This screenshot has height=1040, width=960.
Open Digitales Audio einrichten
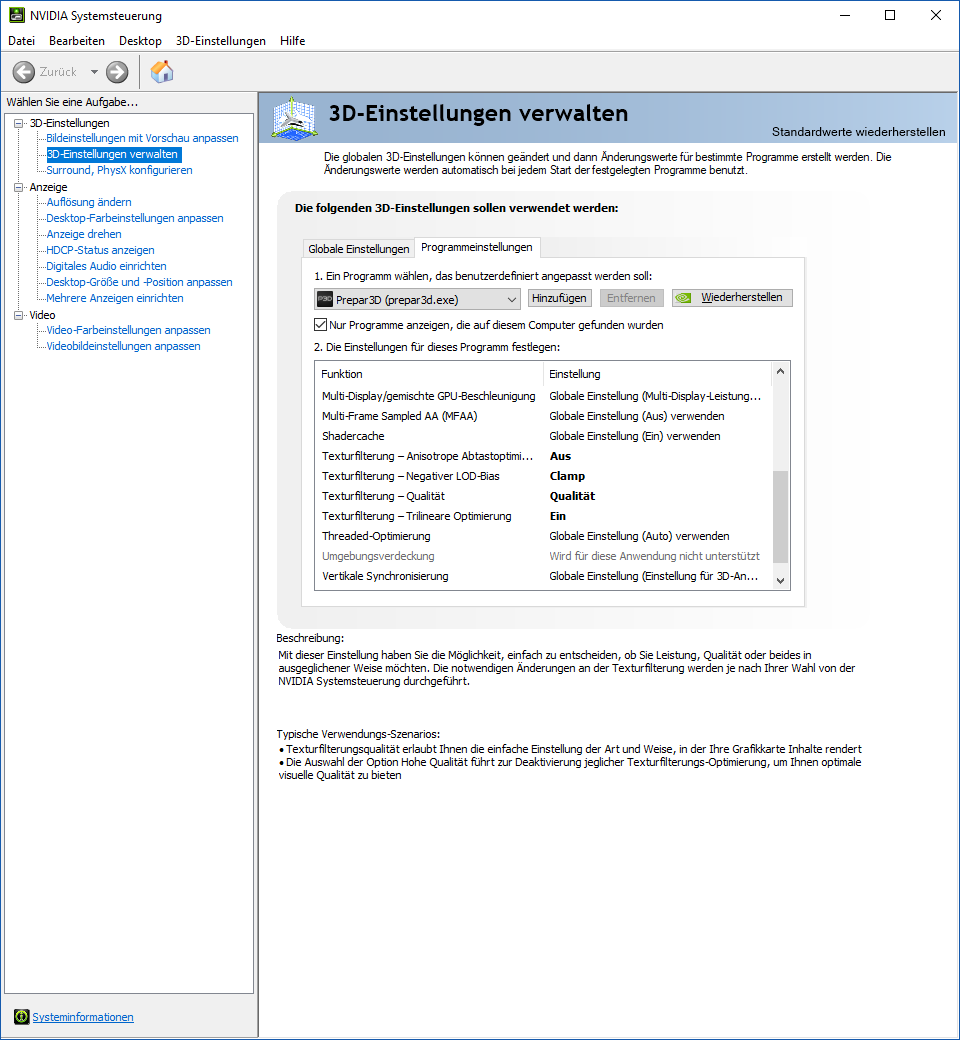coord(106,266)
